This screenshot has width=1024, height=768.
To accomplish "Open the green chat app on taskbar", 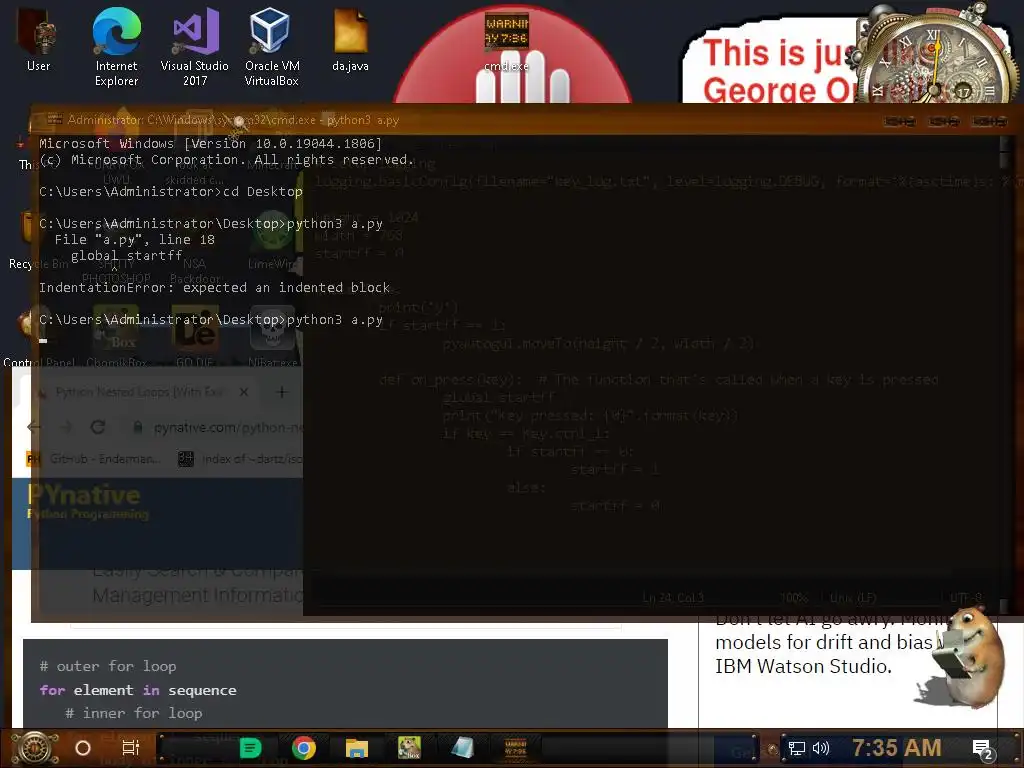I will tap(250, 748).
